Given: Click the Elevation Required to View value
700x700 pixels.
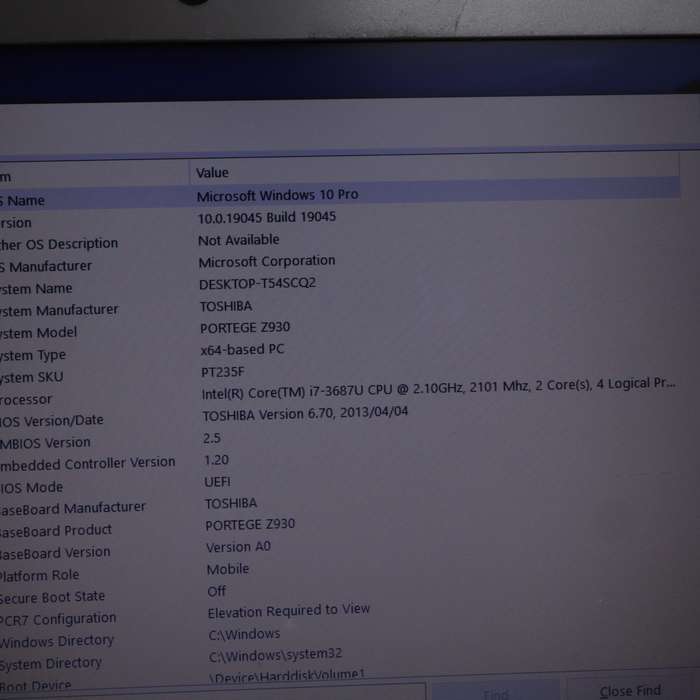Looking at the screenshot, I should pyautogui.click(x=289, y=611).
